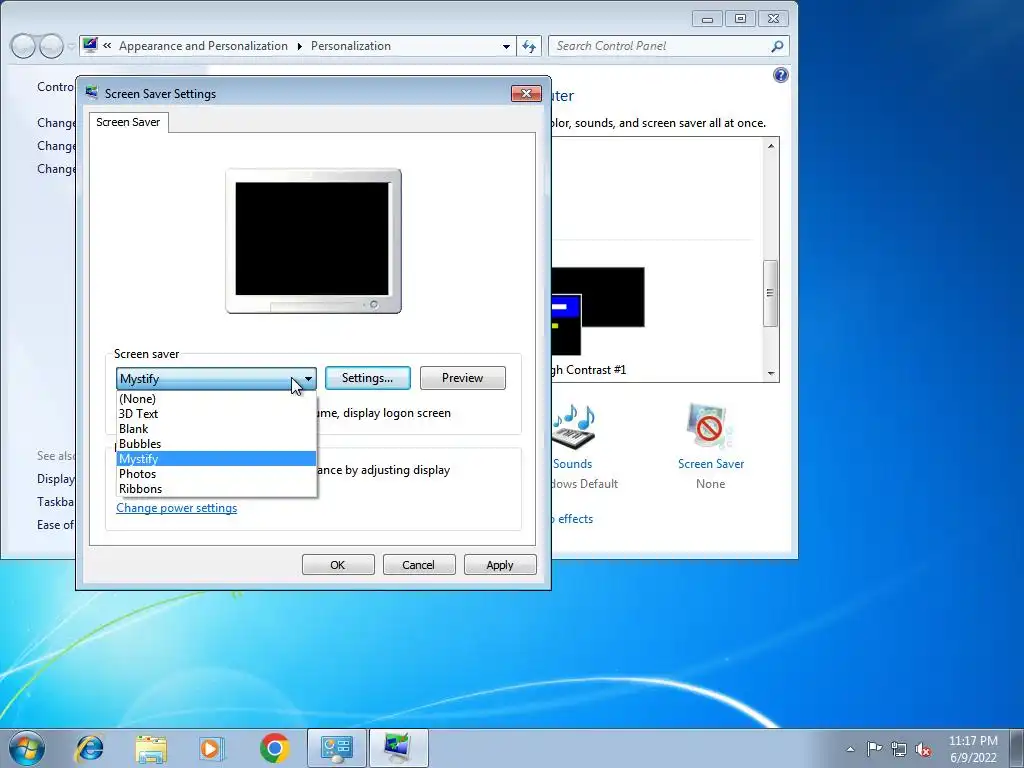Viewport: 1024px width, 768px height.
Task: Choose Bubbles from the screen saver list
Action: [216, 443]
